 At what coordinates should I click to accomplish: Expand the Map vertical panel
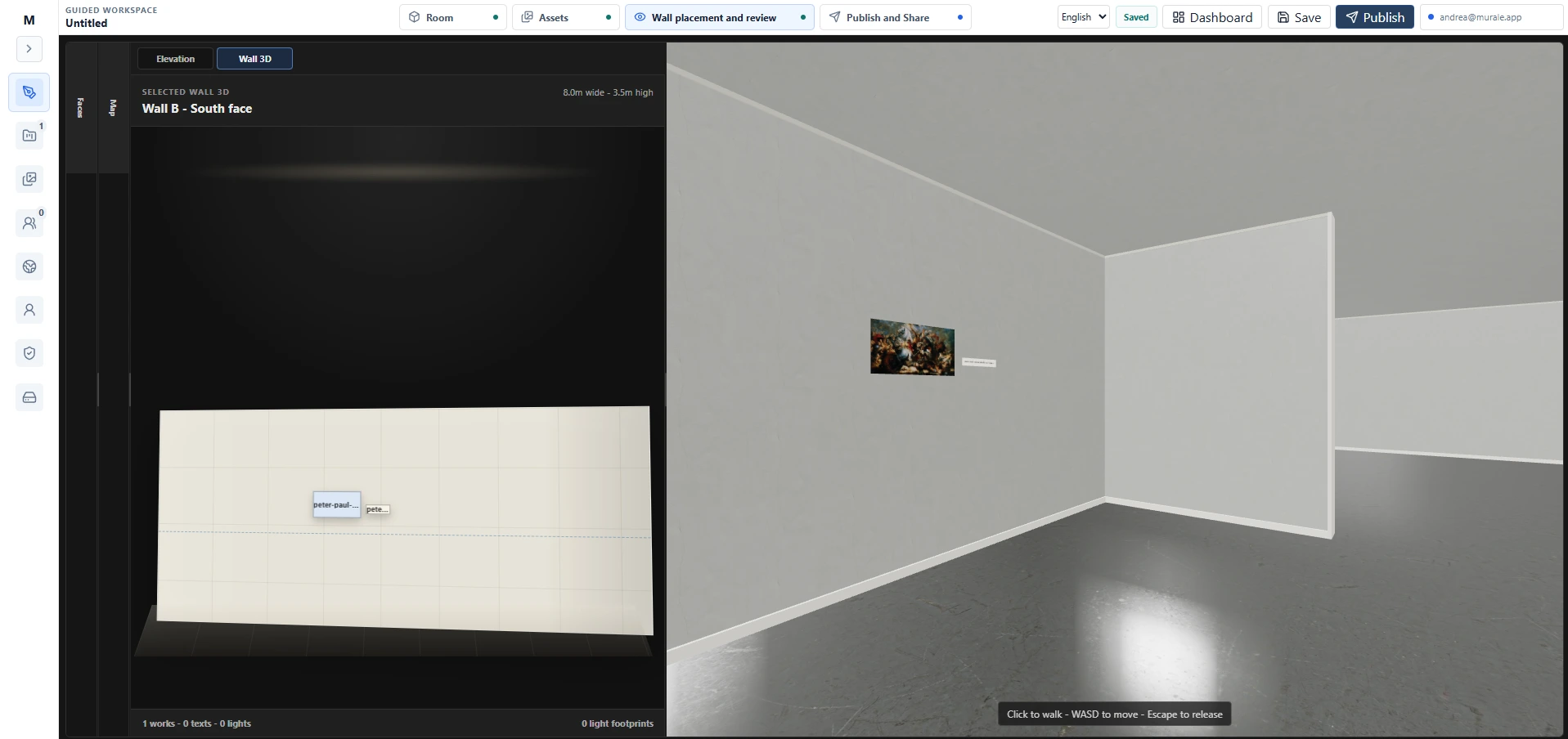pos(113,107)
